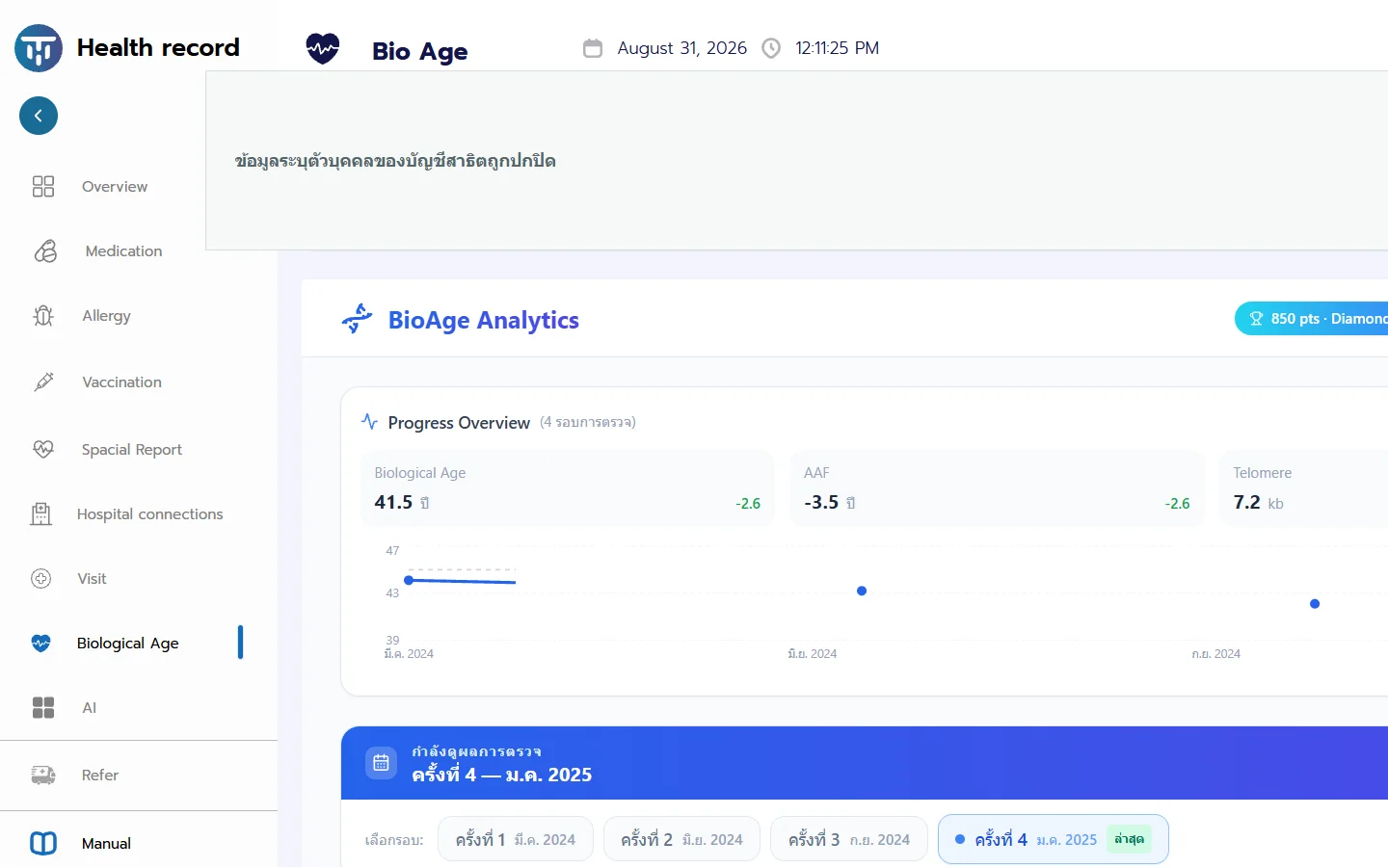The image size is (1388, 868).
Task: Select round ครั้งที่ 1 มี.ค. 2024
Action: coord(516,839)
